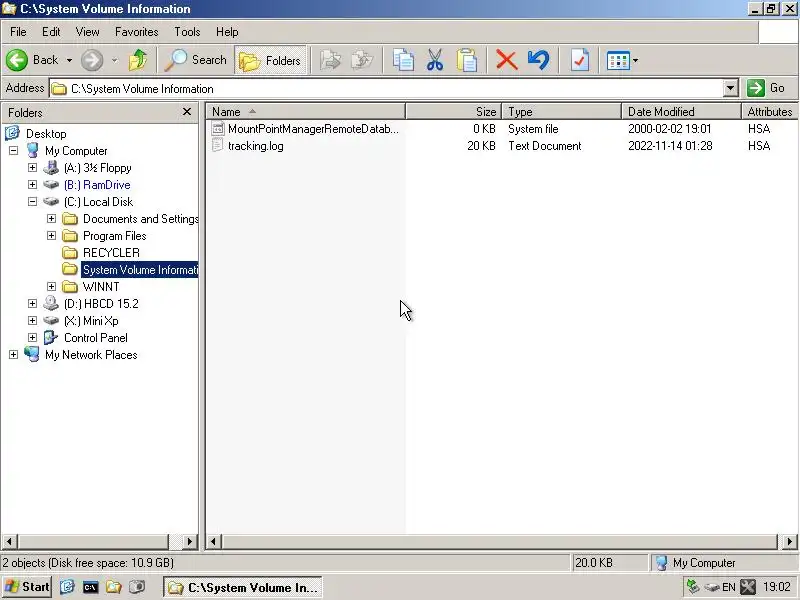The height and width of the screenshot is (600, 800).
Task: Toggle the Folders pane button
Action: [x=270, y=60]
